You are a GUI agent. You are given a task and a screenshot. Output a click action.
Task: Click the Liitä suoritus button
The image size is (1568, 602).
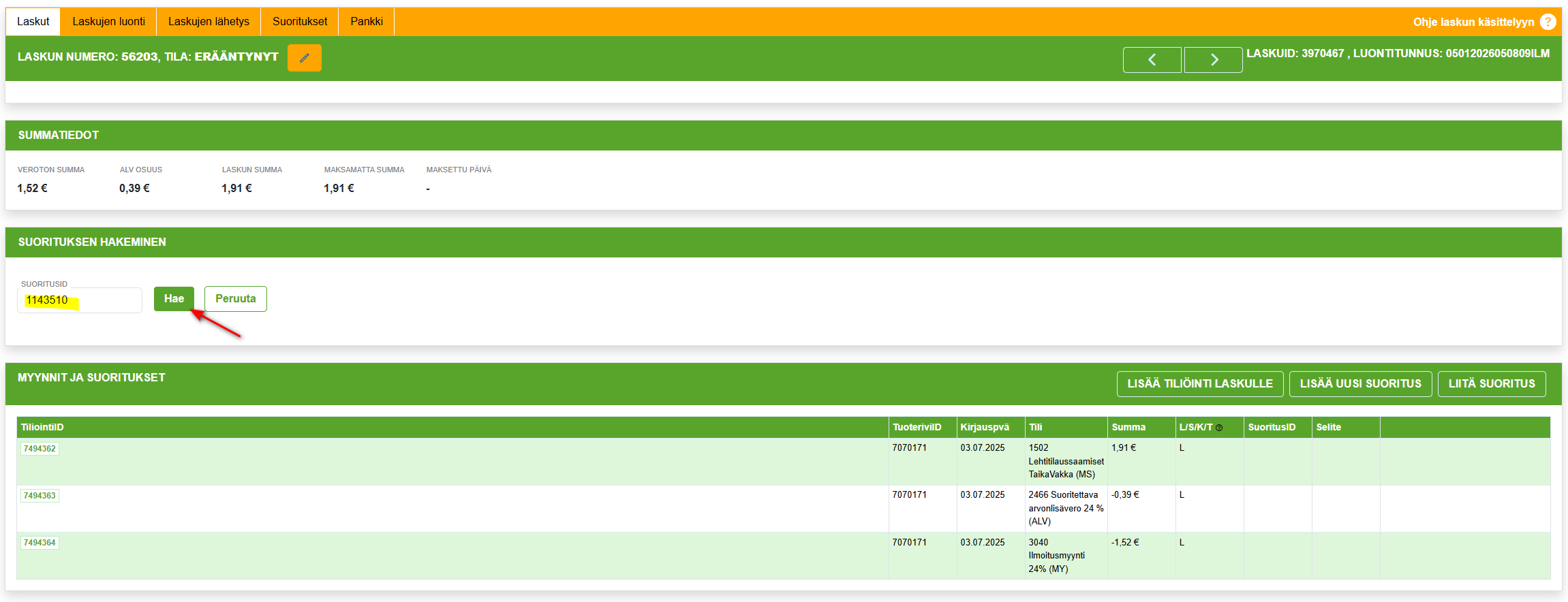(x=1491, y=384)
